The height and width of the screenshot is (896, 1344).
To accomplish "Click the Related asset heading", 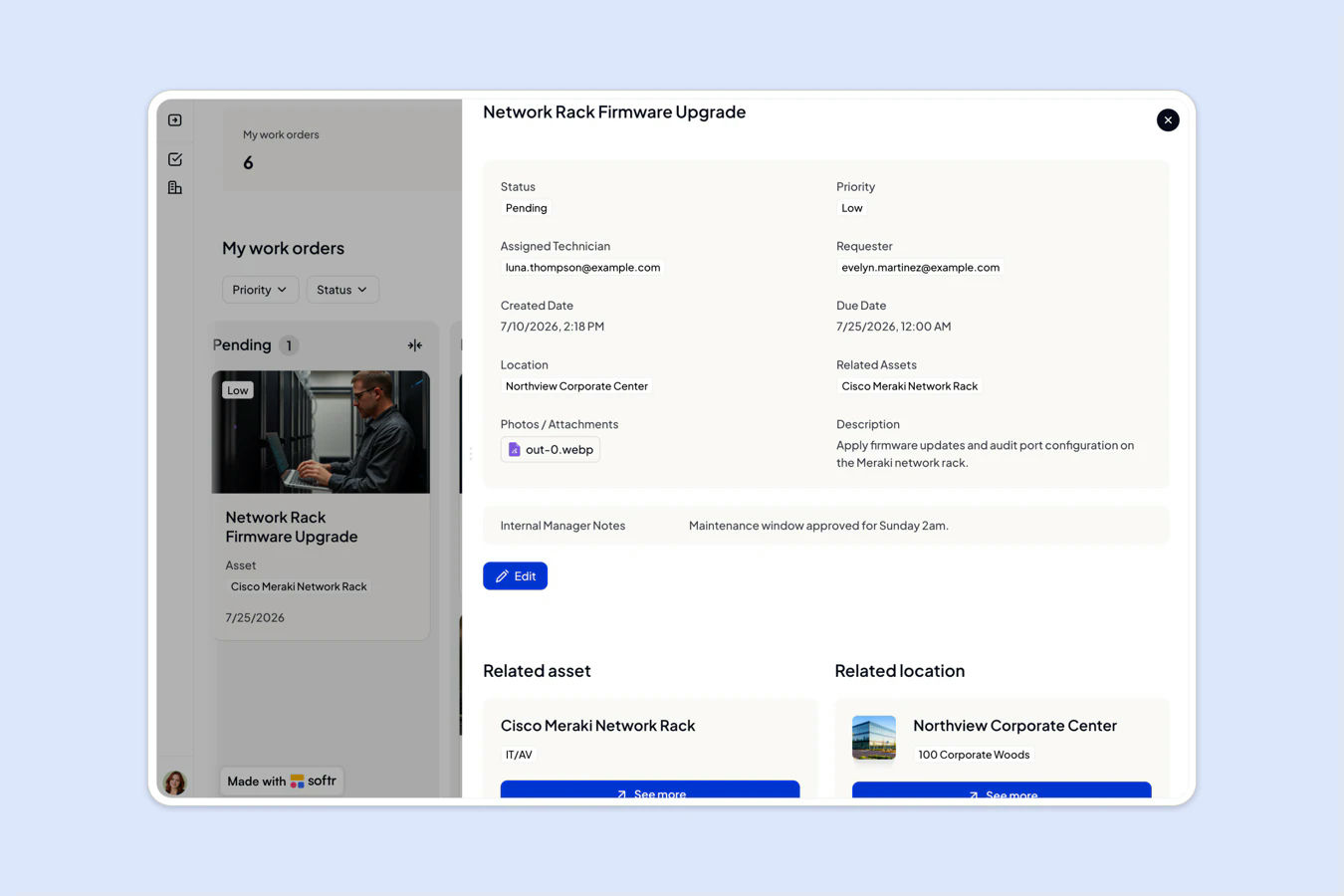I will click(537, 671).
